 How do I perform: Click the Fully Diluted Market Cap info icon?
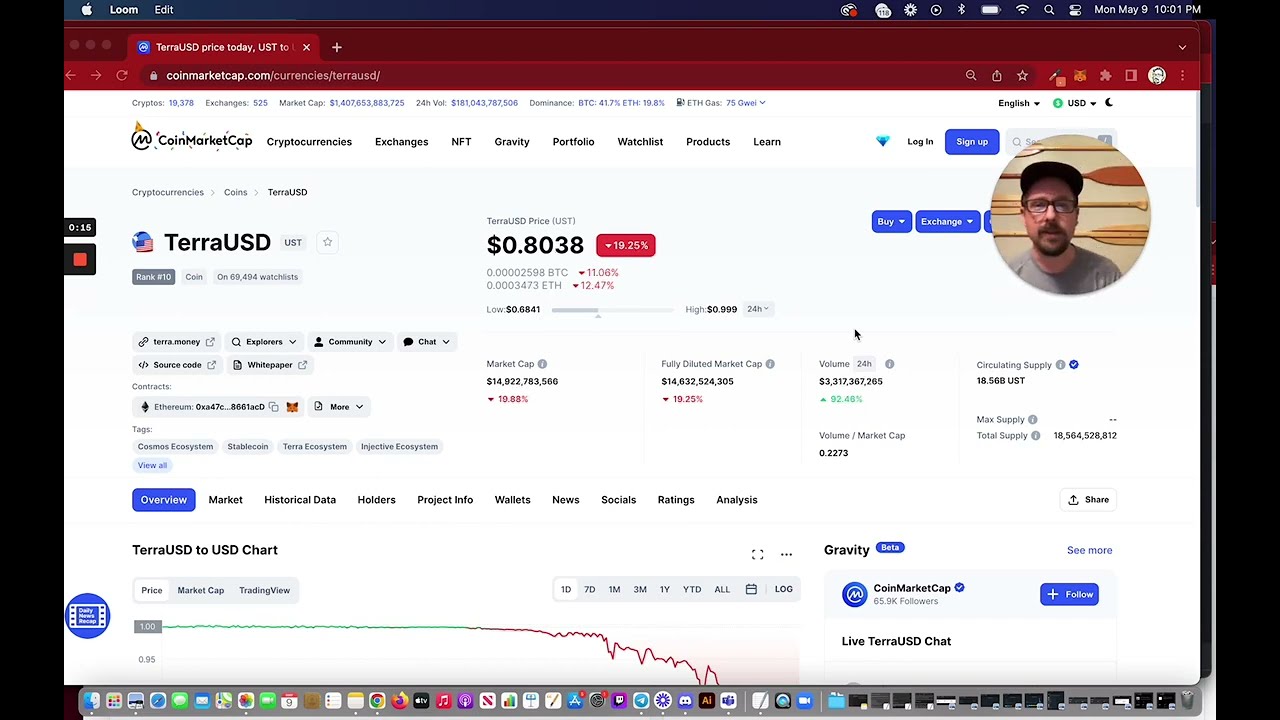770,364
